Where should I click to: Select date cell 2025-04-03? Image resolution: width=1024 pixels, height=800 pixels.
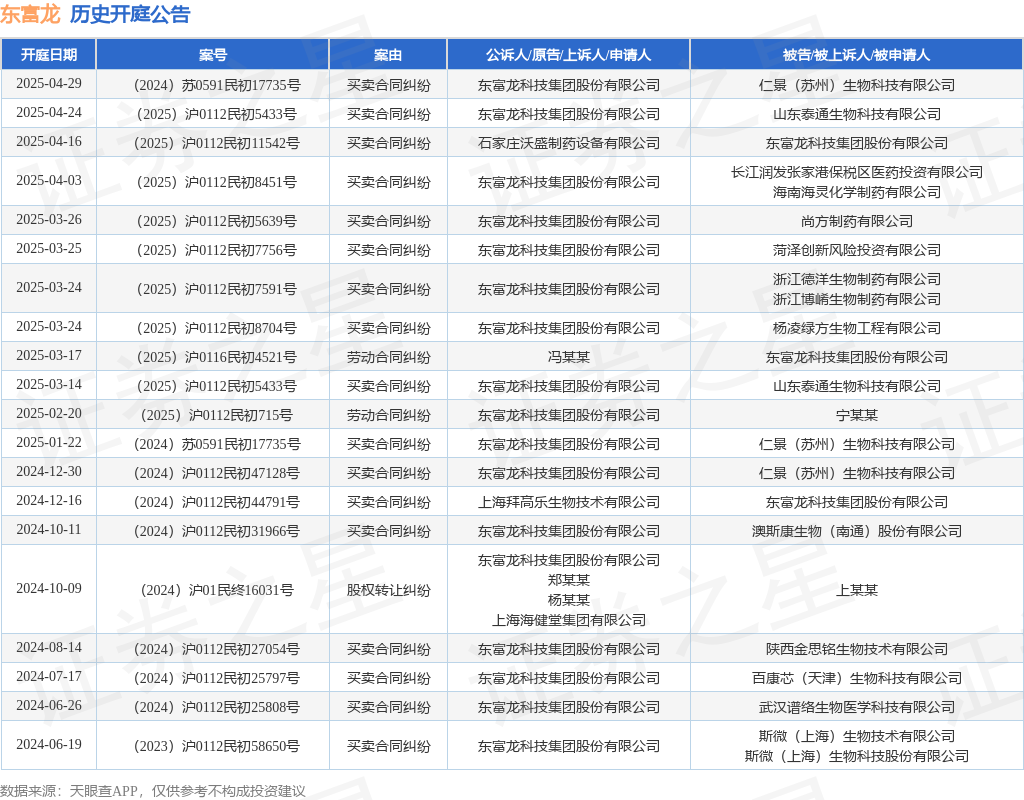coord(49,180)
